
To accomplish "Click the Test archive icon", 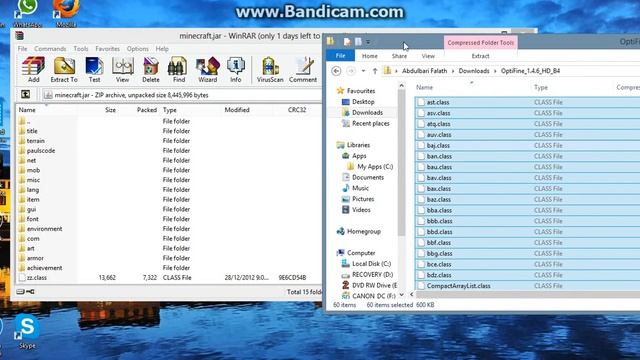I will coord(94,69).
